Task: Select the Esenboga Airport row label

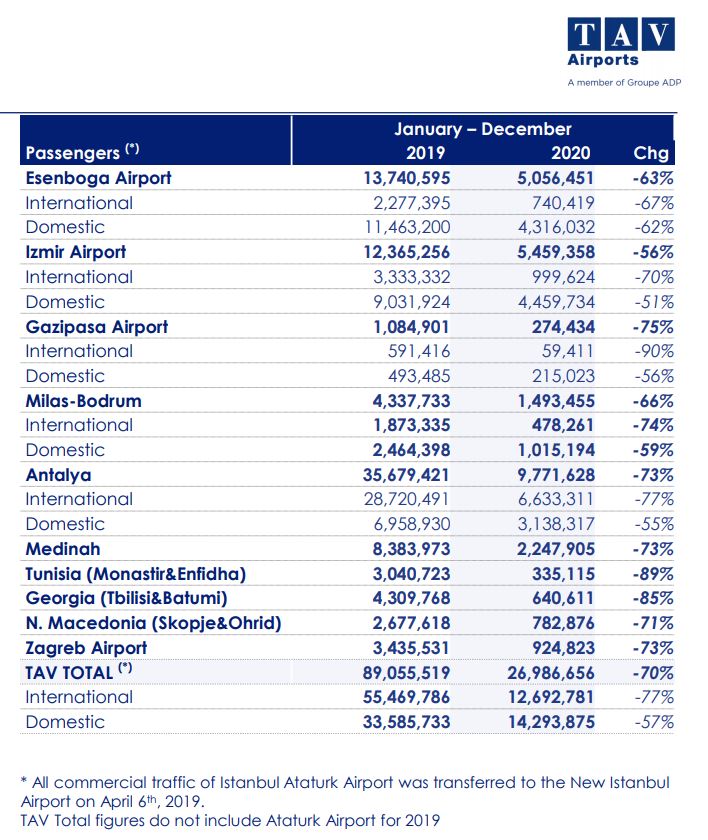Action: pos(99,178)
